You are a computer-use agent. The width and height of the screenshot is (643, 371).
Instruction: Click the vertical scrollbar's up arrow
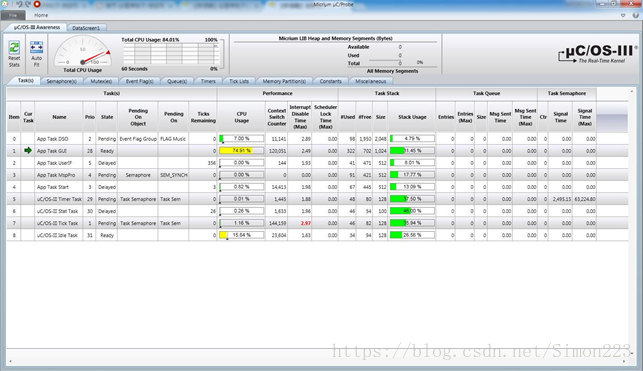[x=632, y=91]
